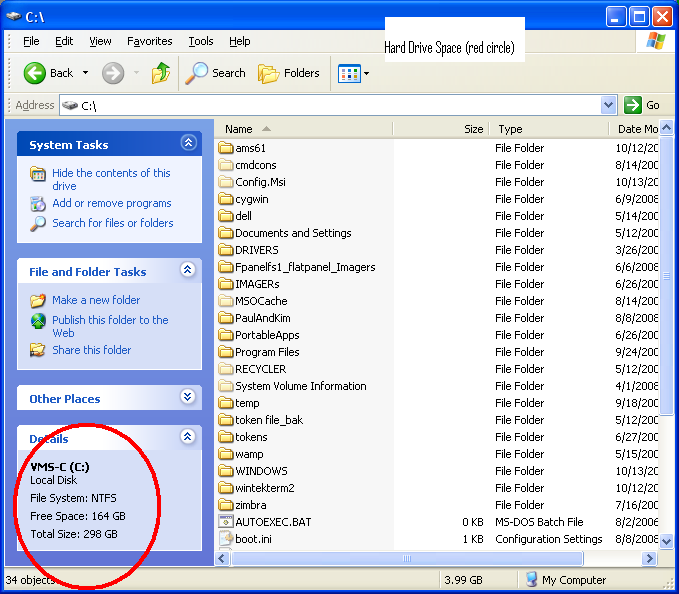The width and height of the screenshot is (679, 594).
Task: Open the Back history dropdown arrow
Action: [85, 73]
